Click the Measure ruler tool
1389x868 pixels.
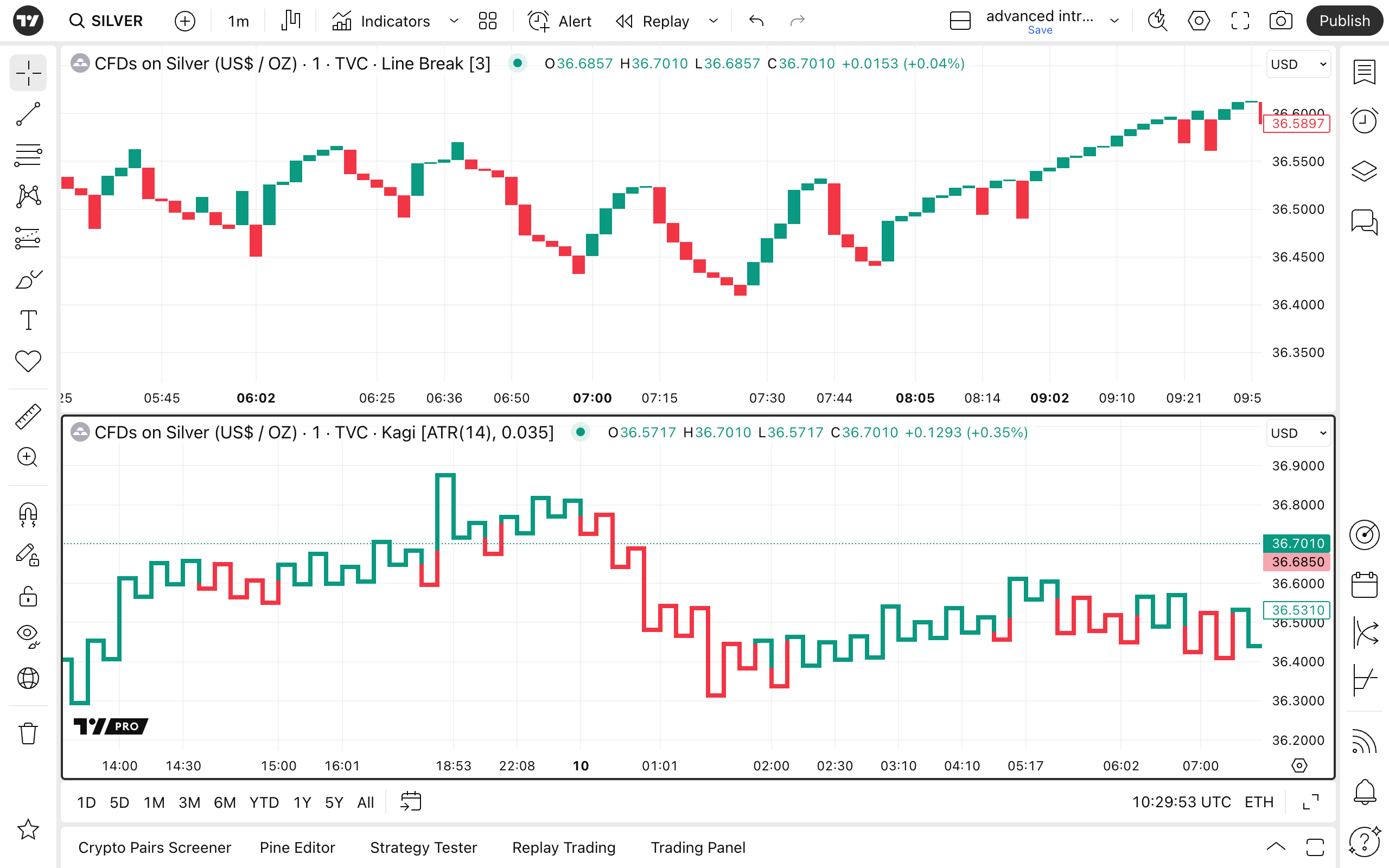click(x=28, y=416)
